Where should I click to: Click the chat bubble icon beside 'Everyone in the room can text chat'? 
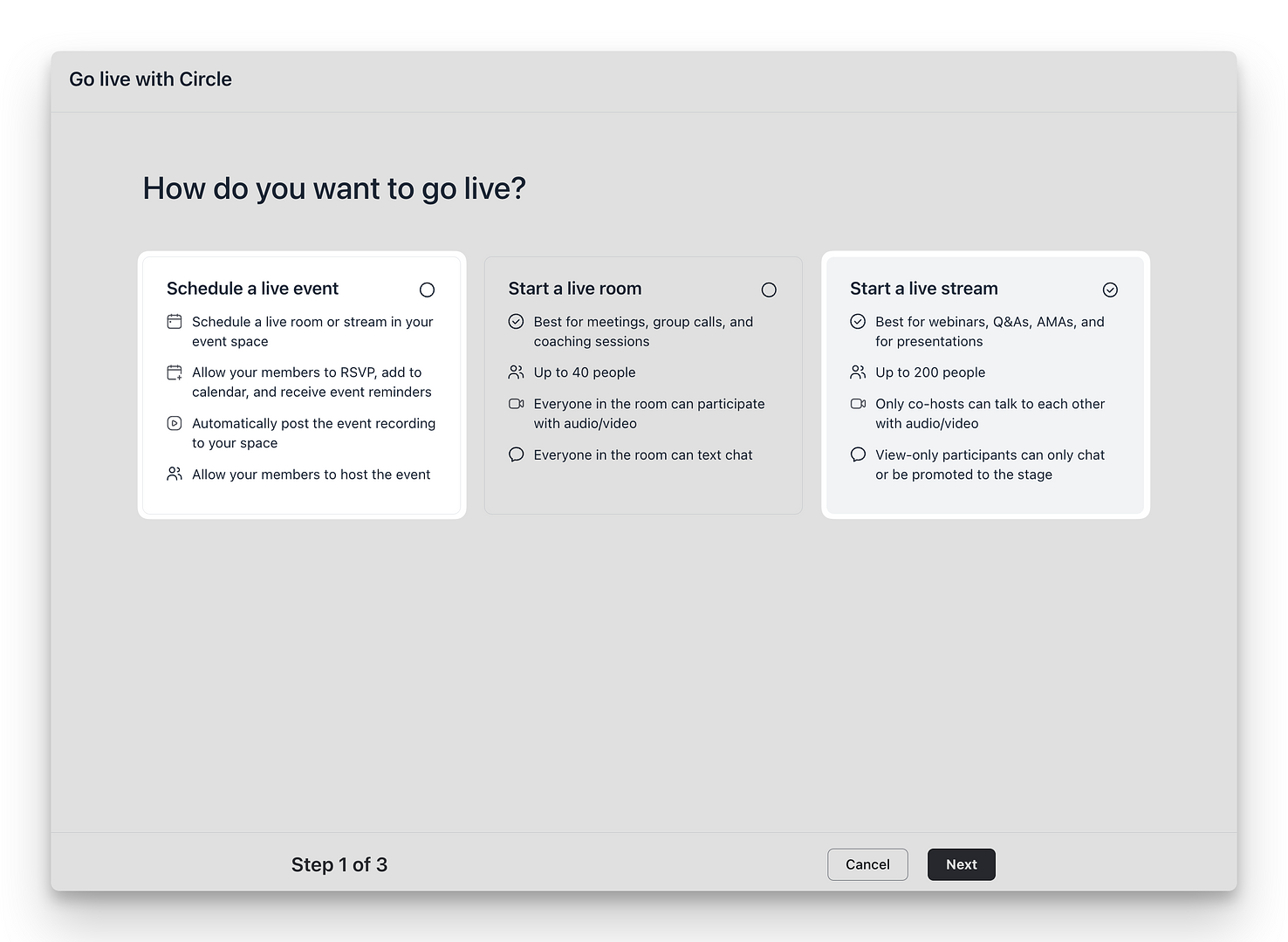point(516,454)
